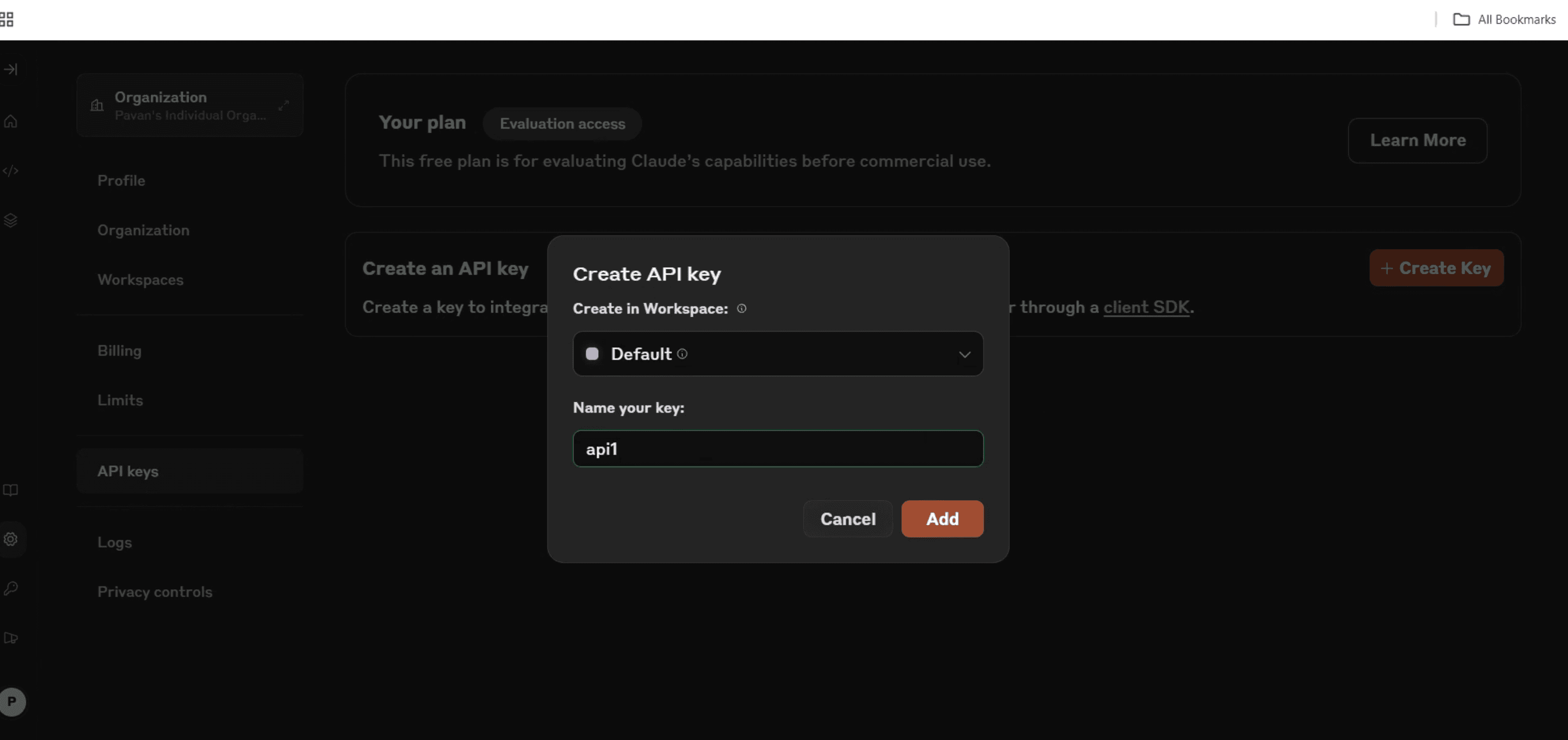Expand the Organization switcher card
1568x740 pixels.
point(190,106)
